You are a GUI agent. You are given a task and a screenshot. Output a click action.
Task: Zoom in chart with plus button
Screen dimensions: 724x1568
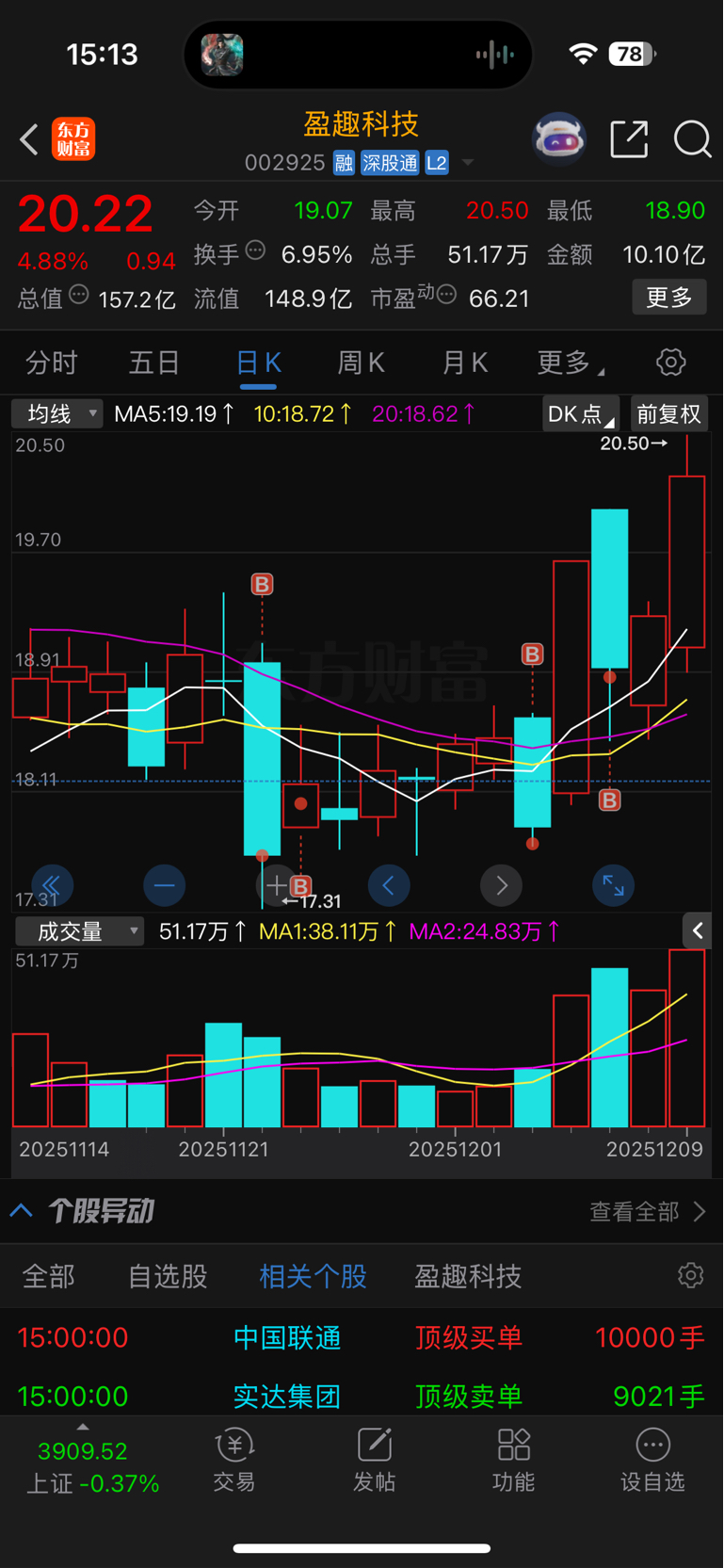(x=276, y=885)
